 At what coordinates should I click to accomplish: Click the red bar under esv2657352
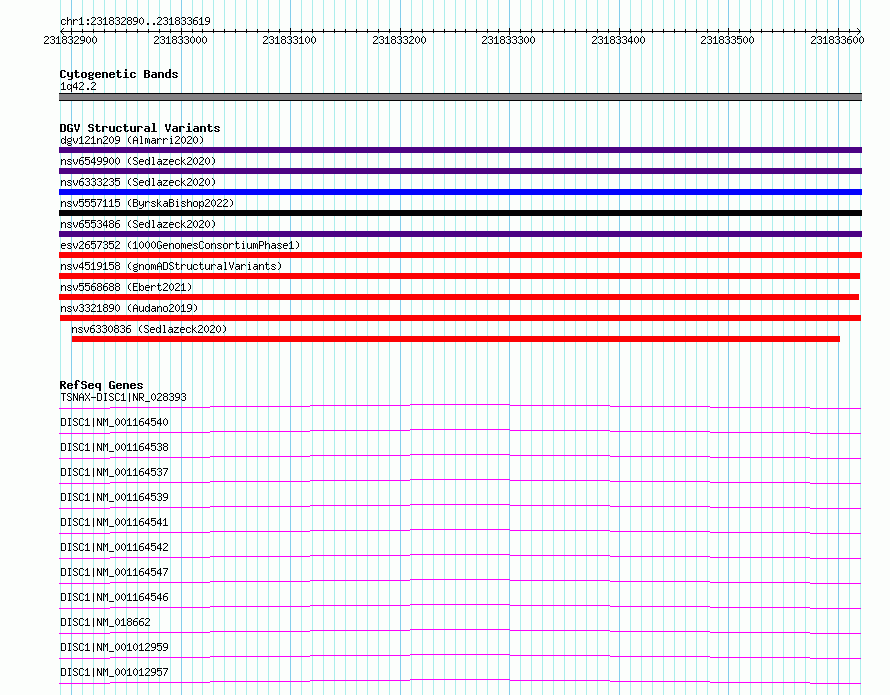(x=460, y=255)
